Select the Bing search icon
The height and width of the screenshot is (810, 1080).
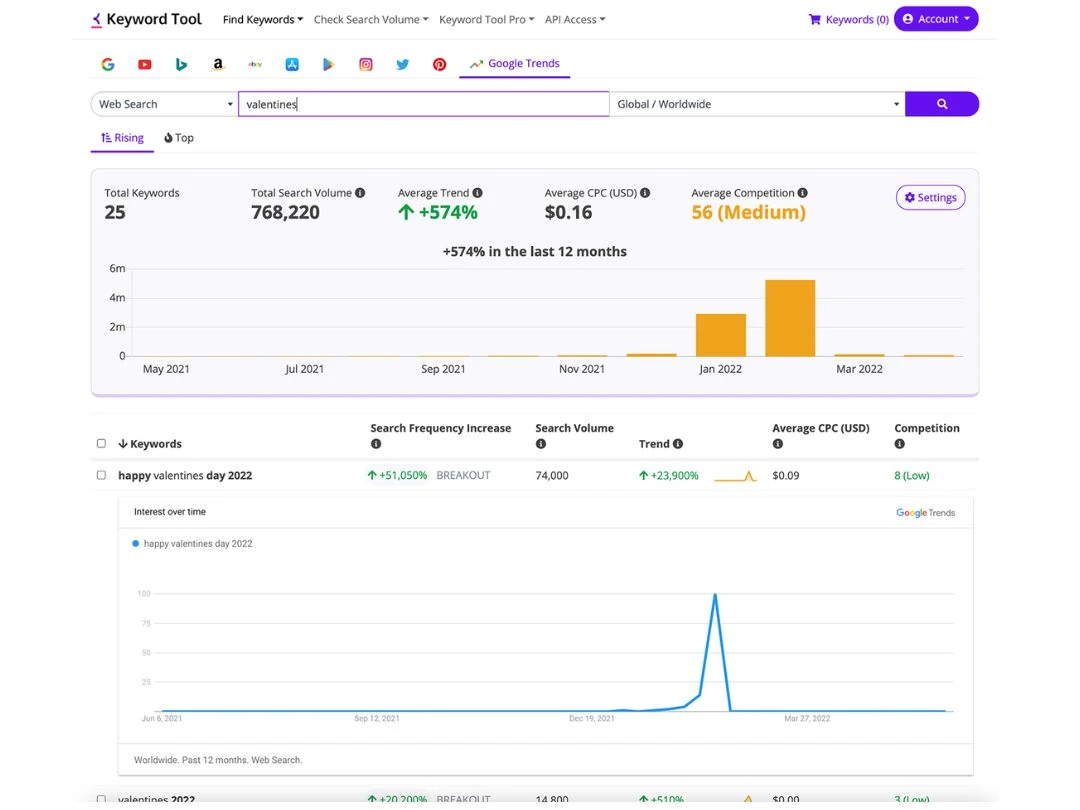(x=181, y=63)
